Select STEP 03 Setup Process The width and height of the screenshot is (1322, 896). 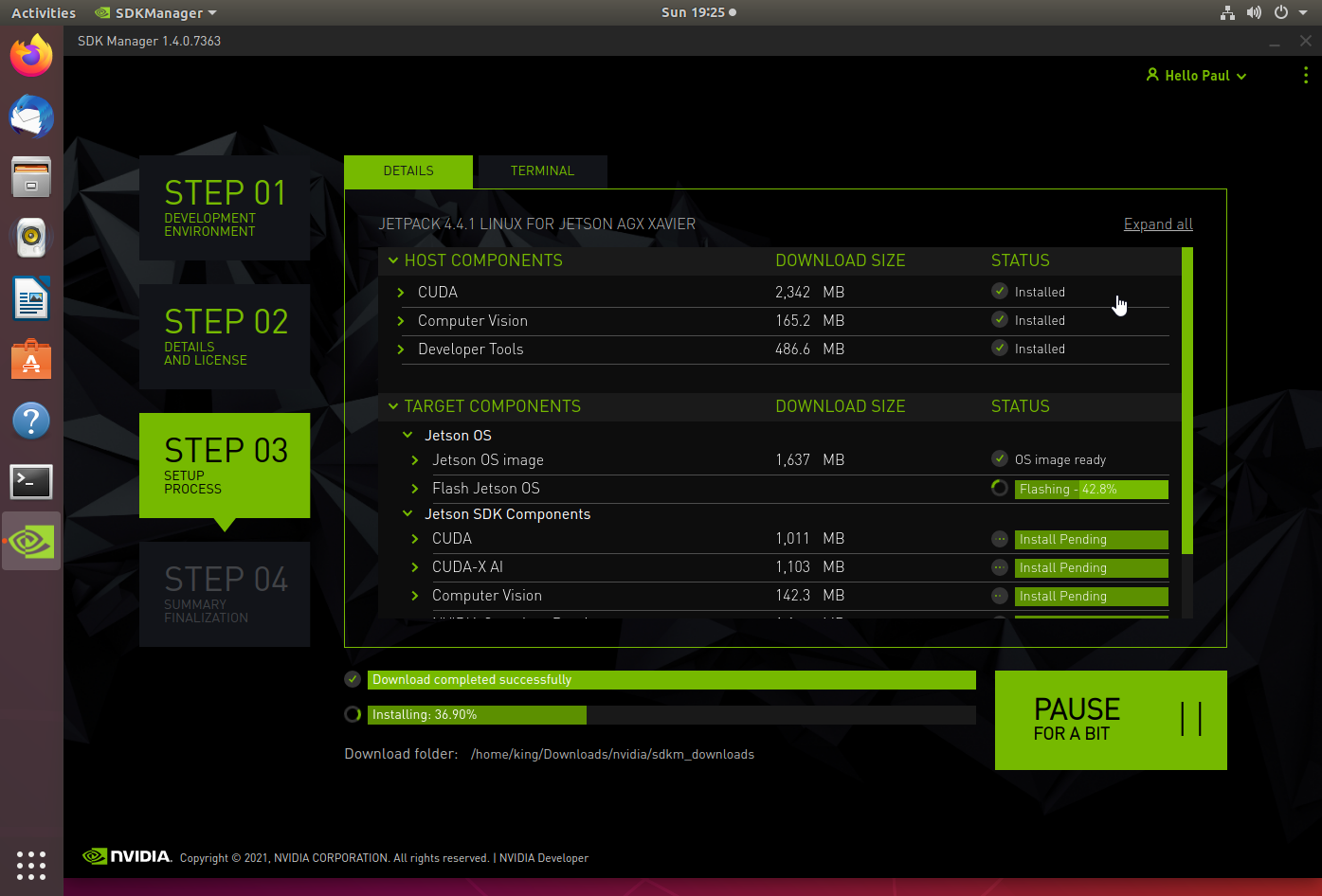click(x=225, y=465)
